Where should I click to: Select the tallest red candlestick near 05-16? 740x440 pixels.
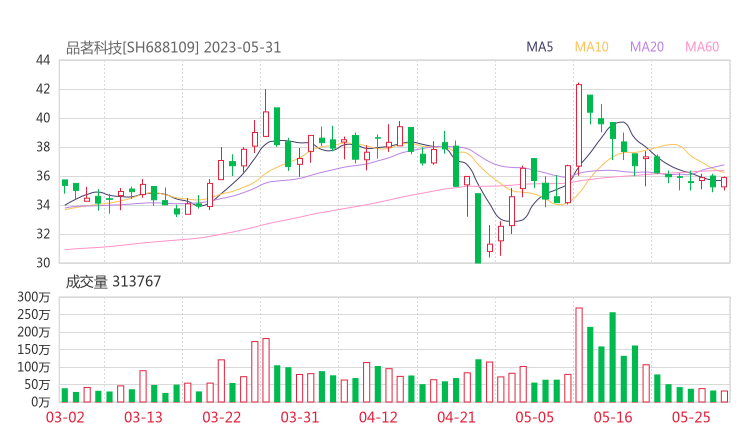click(579, 126)
